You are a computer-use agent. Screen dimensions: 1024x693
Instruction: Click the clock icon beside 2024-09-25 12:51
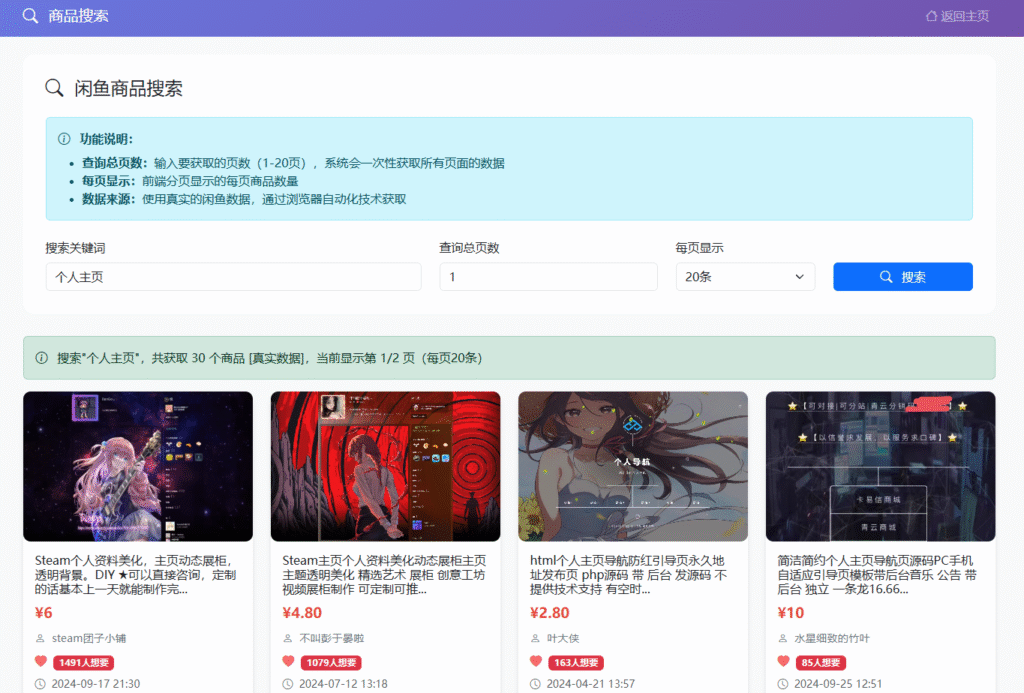point(783,684)
